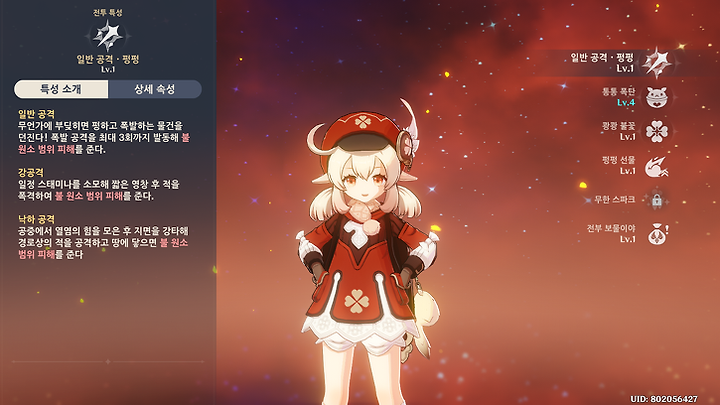Click the 일반 공격·펑펑 label in talent list
This screenshot has height=405, width=720.
(602, 57)
